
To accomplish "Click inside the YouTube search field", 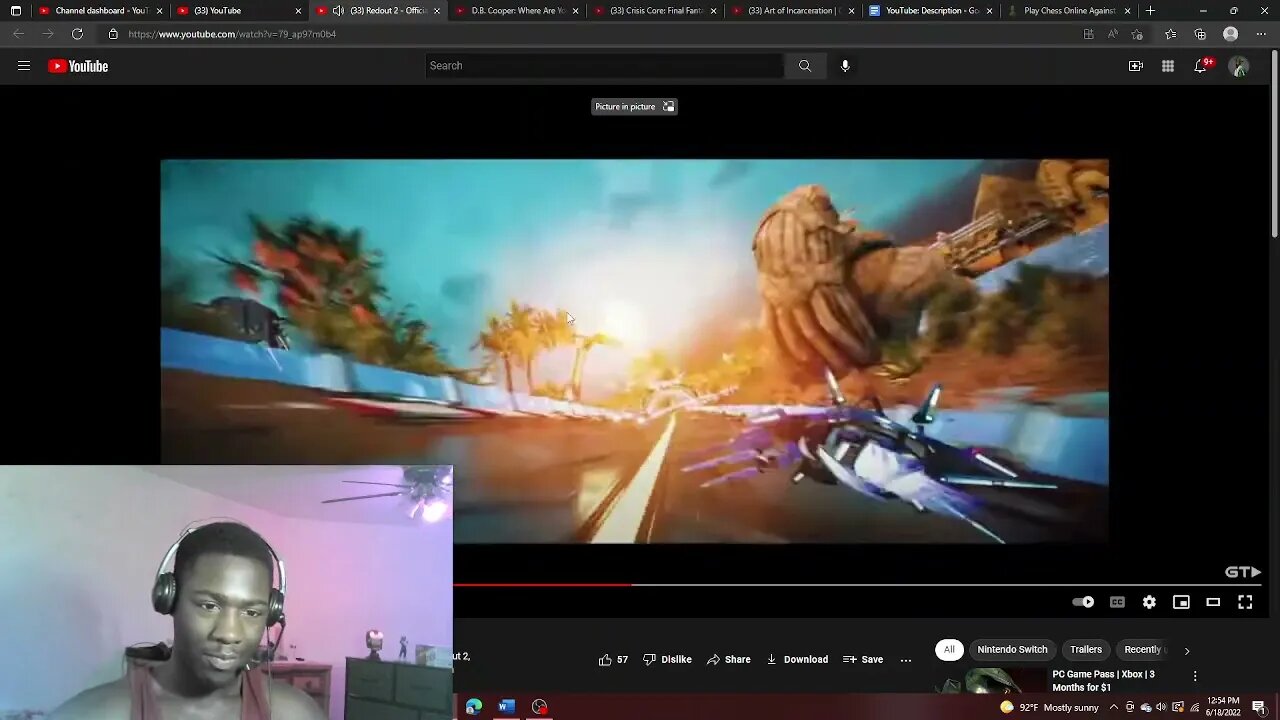I will 604,66.
